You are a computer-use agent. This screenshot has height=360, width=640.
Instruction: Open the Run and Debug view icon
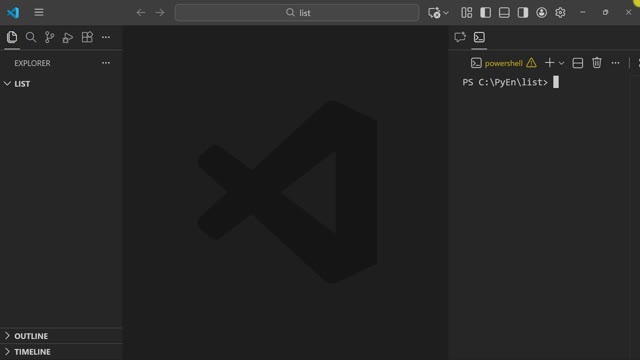(x=68, y=38)
